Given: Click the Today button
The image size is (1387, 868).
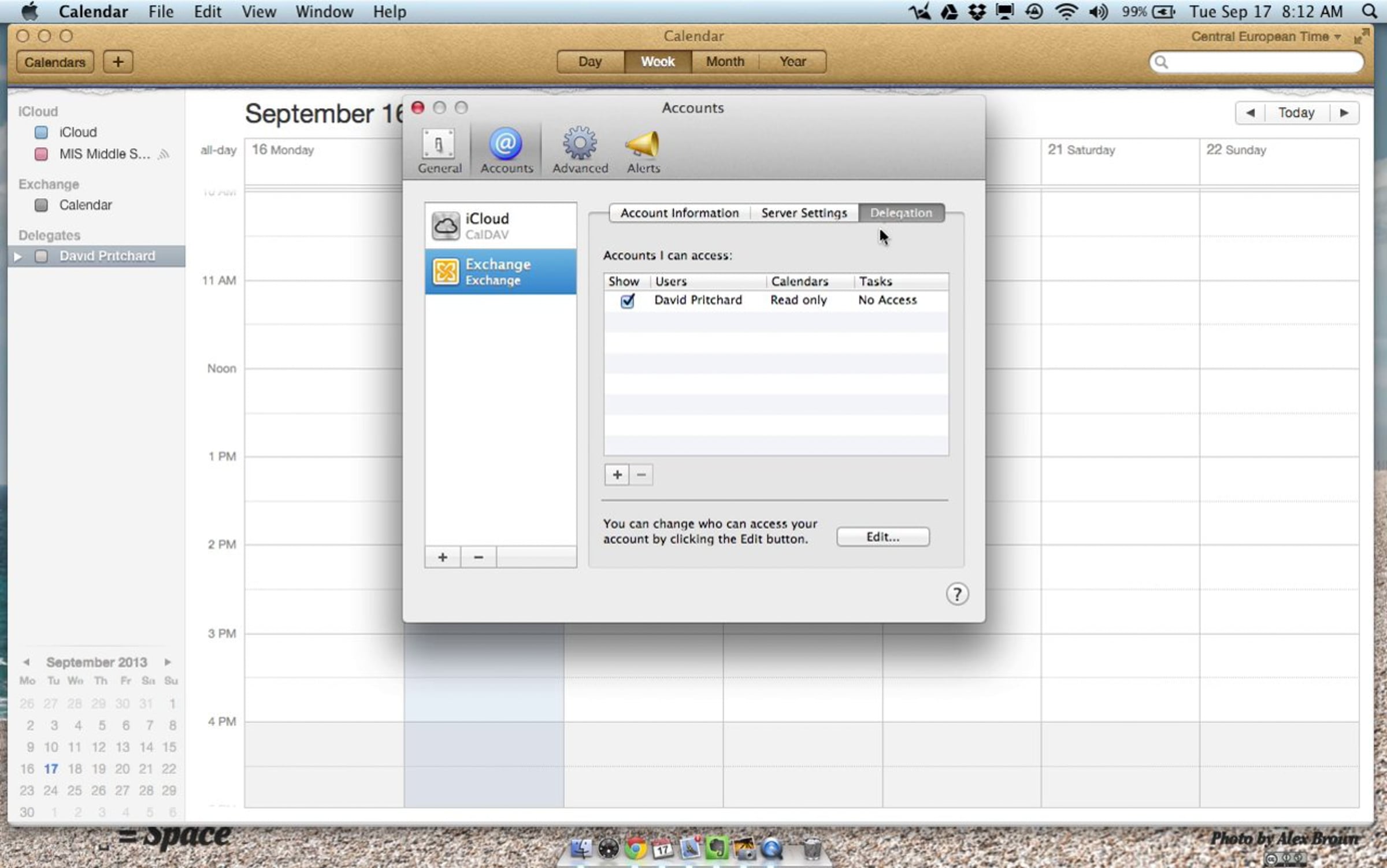Looking at the screenshot, I should point(1296,113).
